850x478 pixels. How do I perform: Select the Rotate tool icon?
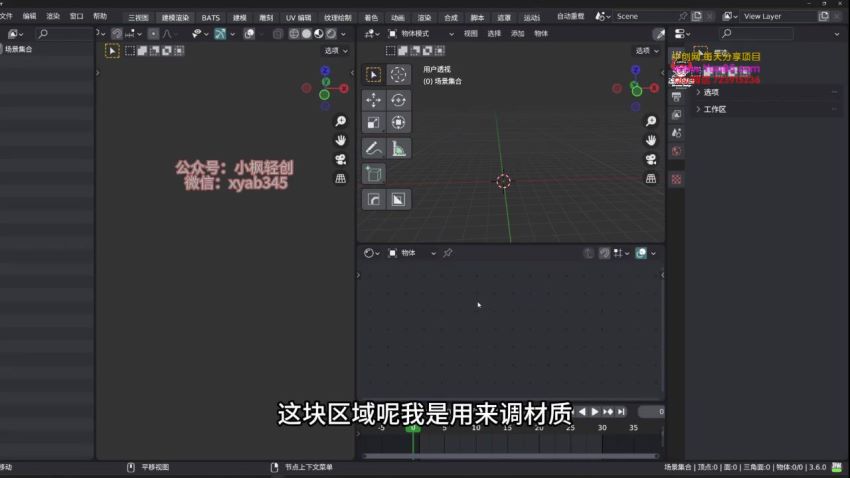click(x=398, y=100)
